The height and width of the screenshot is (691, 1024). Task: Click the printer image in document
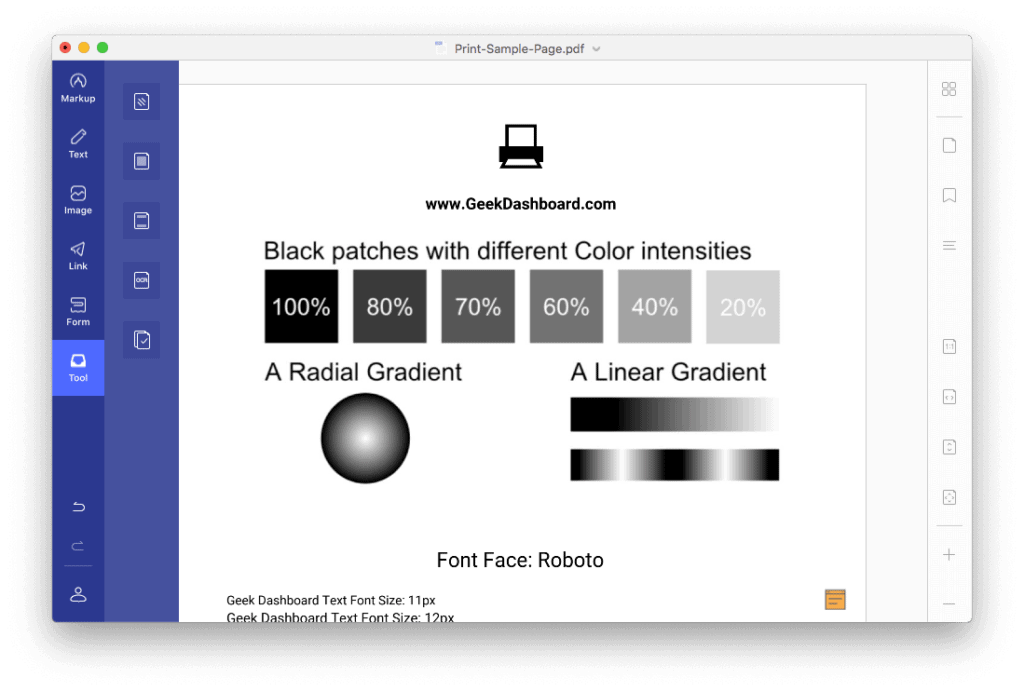520,146
